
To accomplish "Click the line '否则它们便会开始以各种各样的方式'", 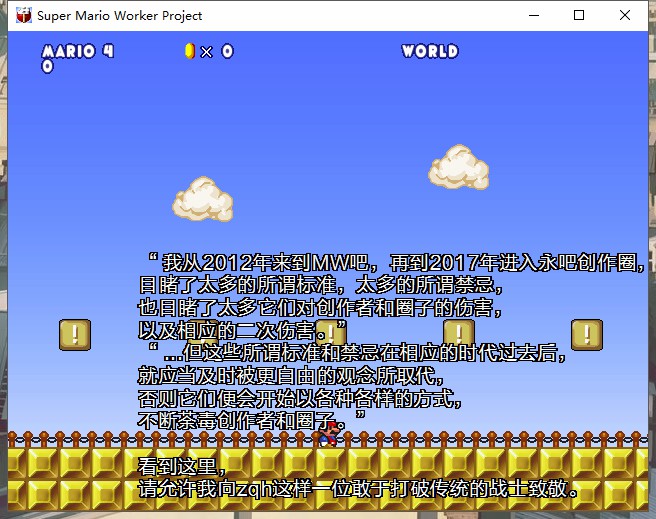I will tap(300, 398).
